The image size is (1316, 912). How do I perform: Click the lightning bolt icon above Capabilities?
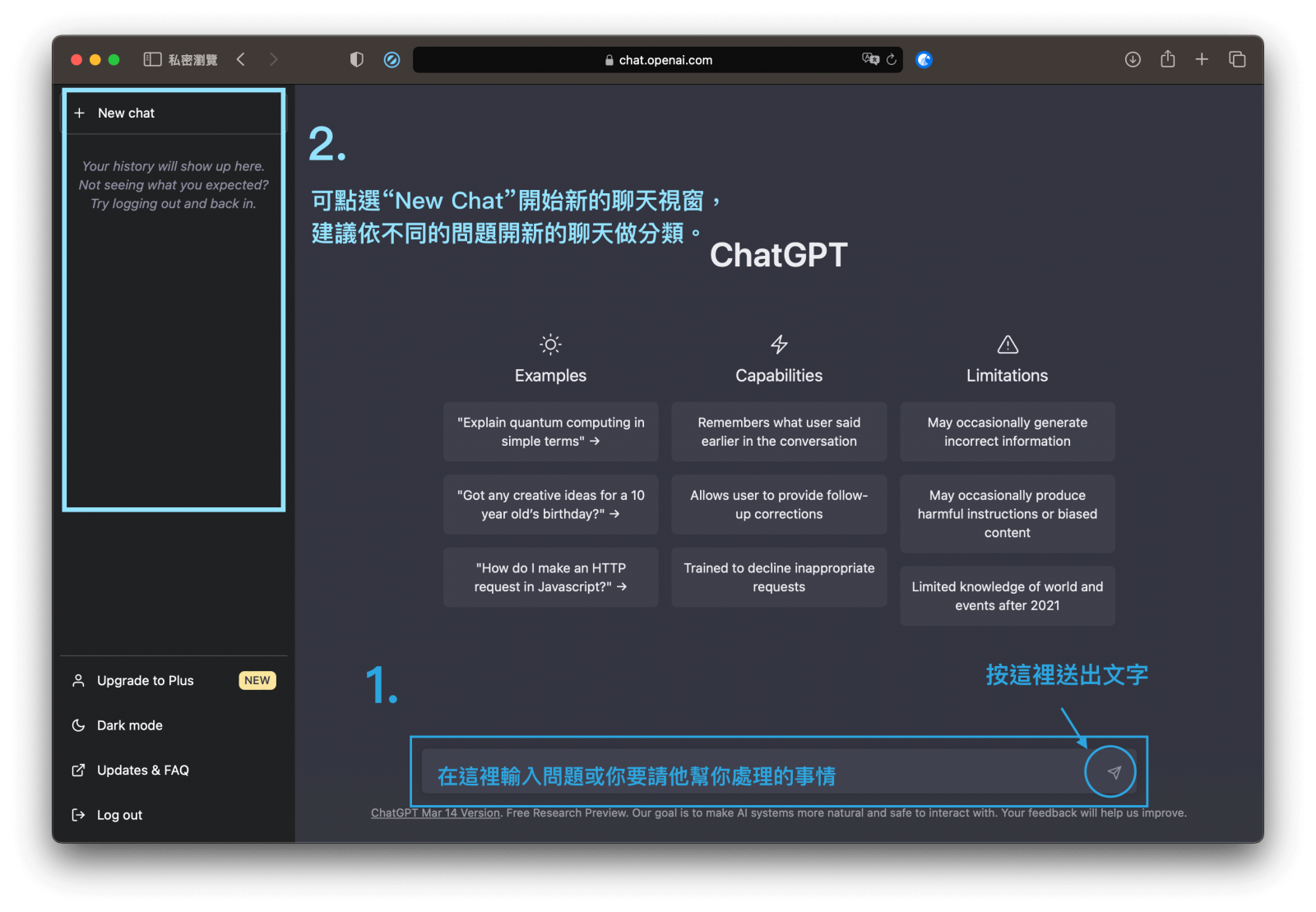coord(779,345)
